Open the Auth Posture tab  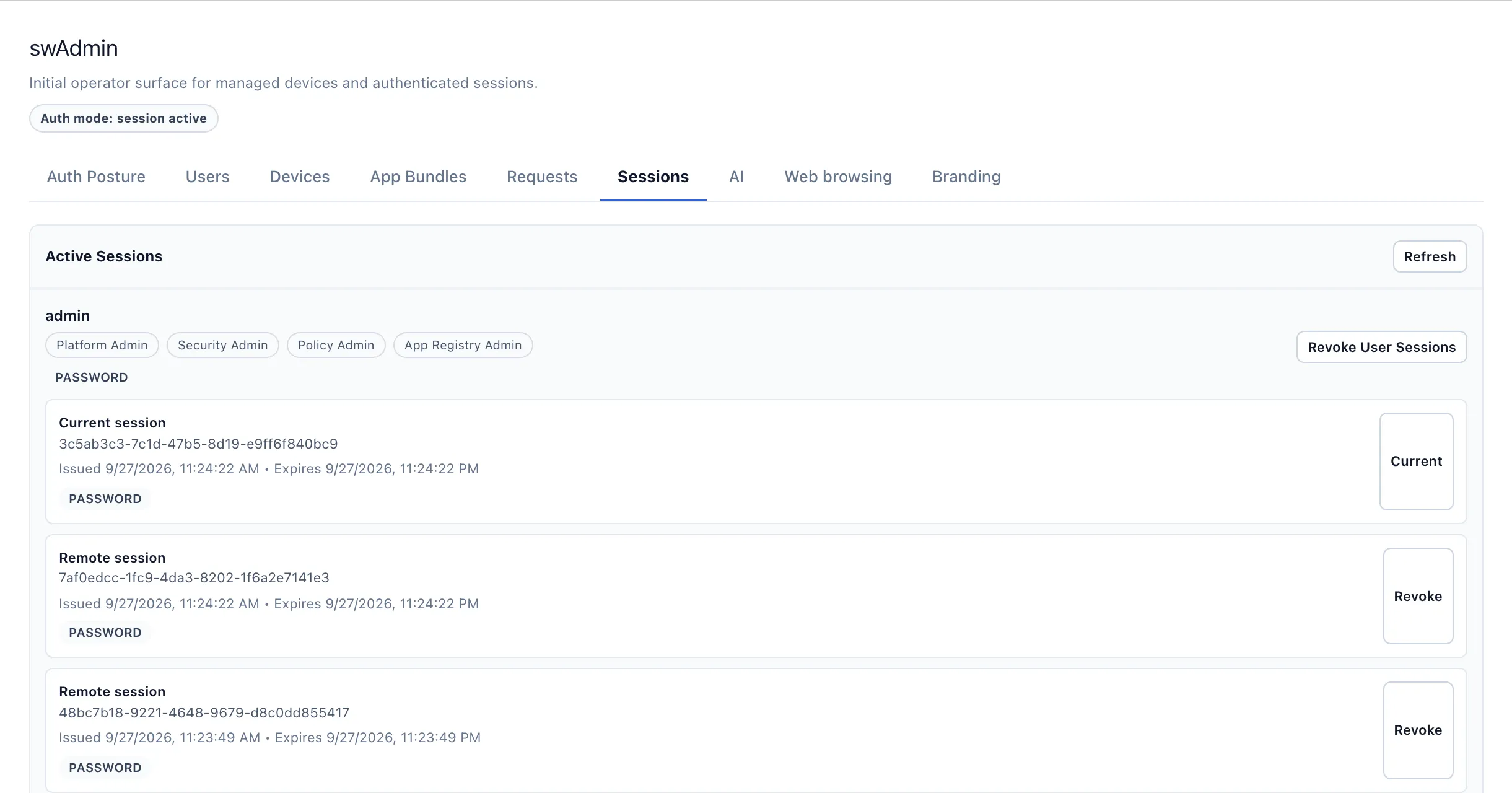96,177
